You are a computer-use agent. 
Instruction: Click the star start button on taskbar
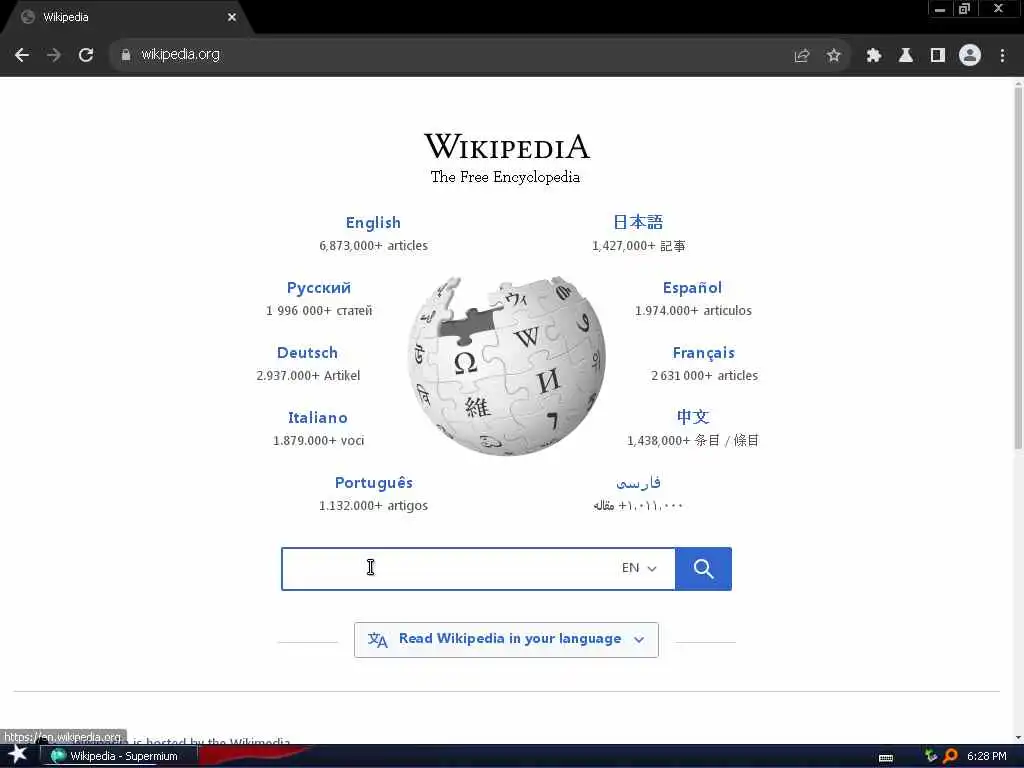click(17, 755)
